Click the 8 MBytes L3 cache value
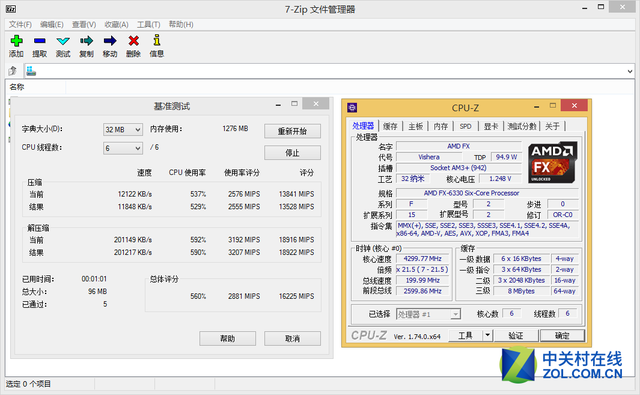This screenshot has height=395, width=640. (521, 291)
